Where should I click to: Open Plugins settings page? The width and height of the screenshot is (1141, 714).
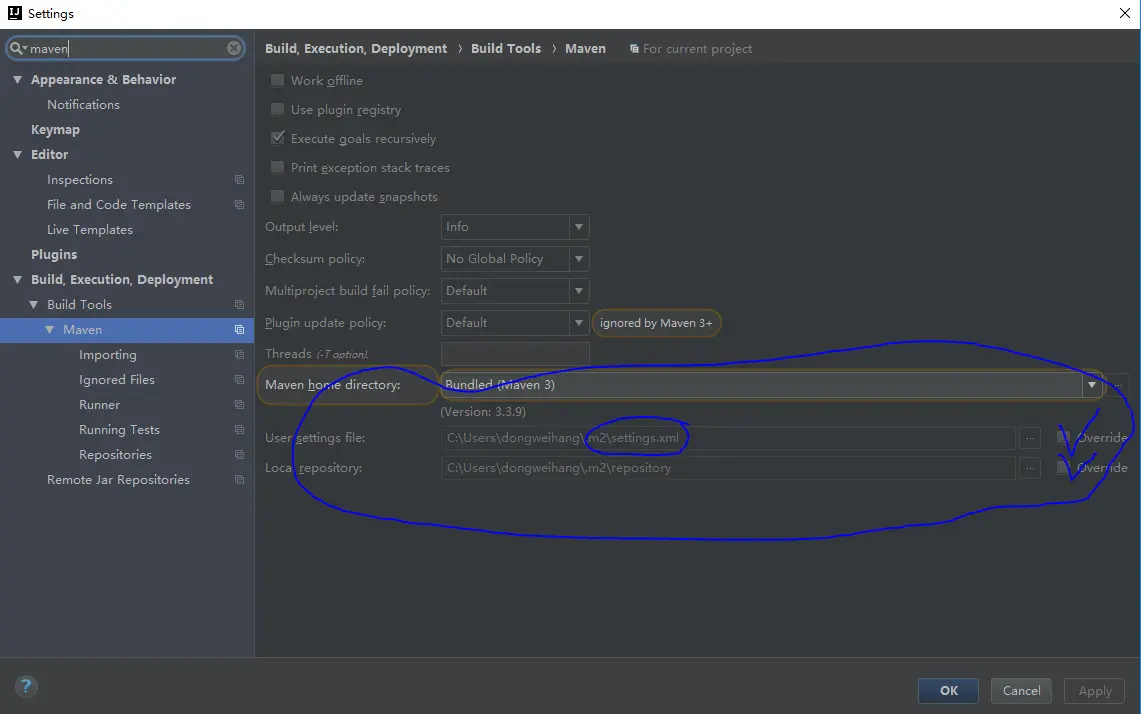click(x=54, y=255)
